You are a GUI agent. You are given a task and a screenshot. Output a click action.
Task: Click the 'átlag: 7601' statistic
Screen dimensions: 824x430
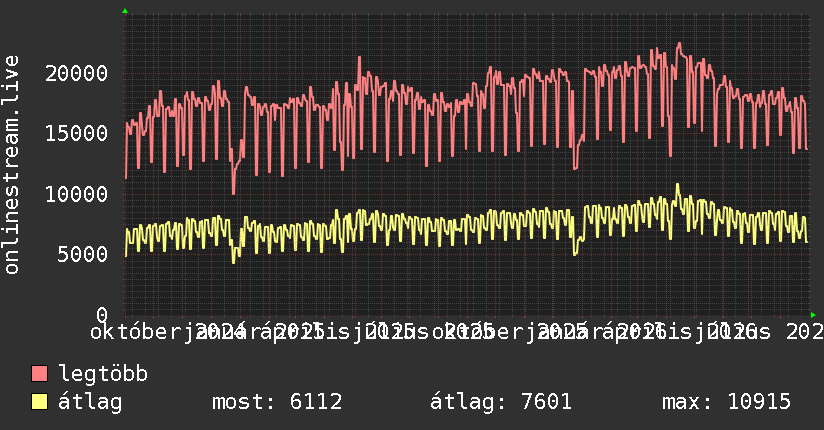point(501,402)
